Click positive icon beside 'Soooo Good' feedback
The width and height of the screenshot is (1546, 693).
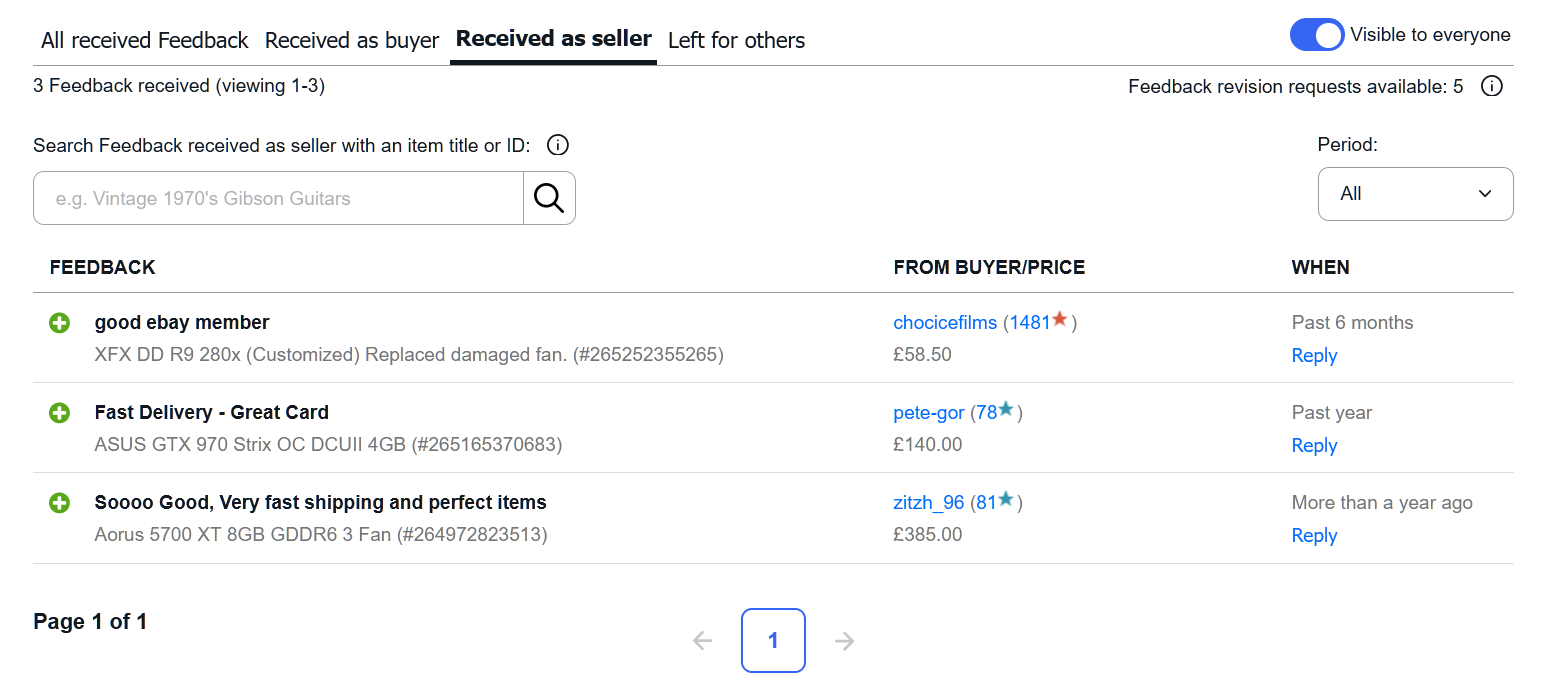tap(60, 503)
